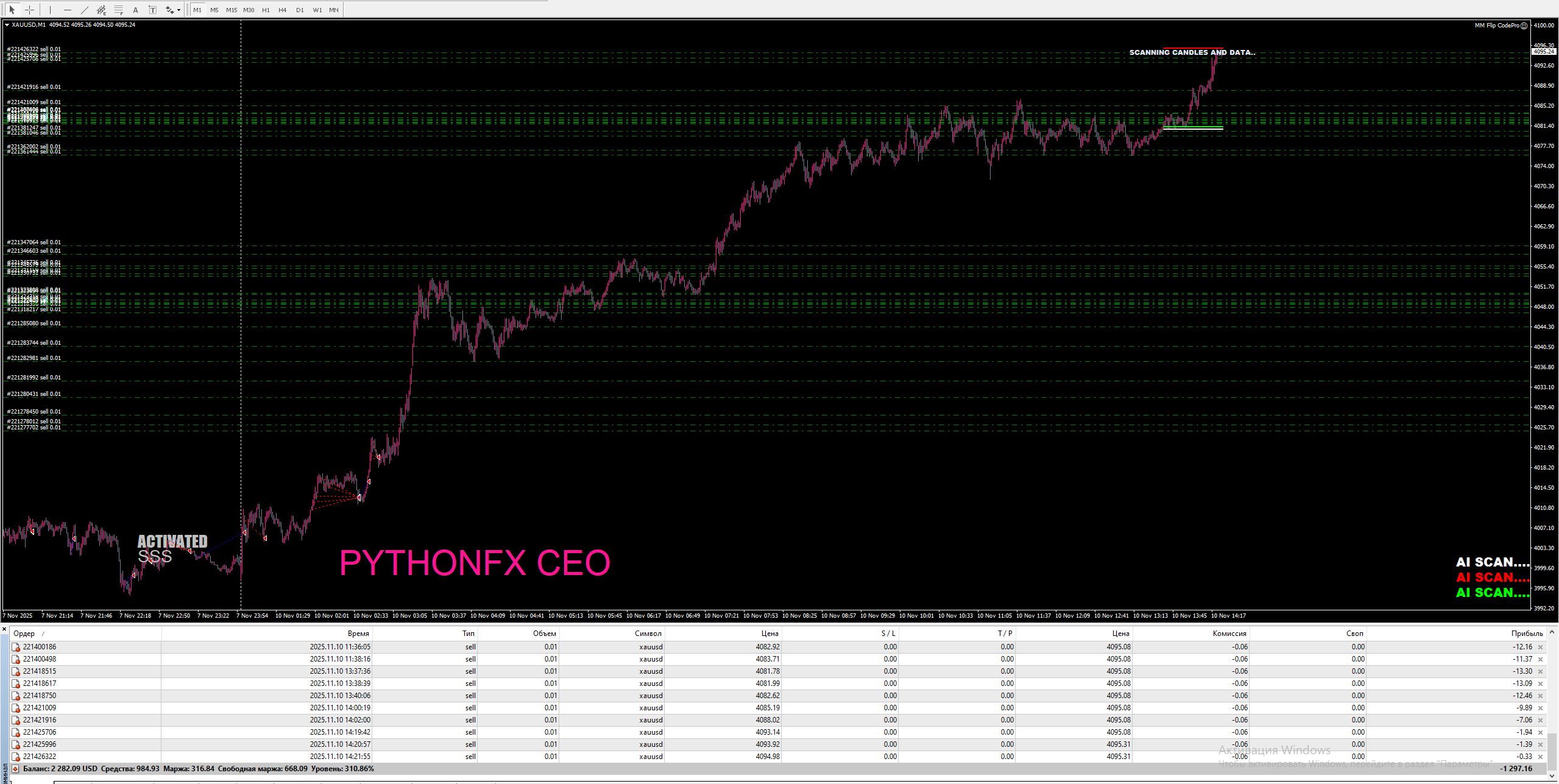Click the Прибыль column header
This screenshot has height=784, width=1559.
1527,634
